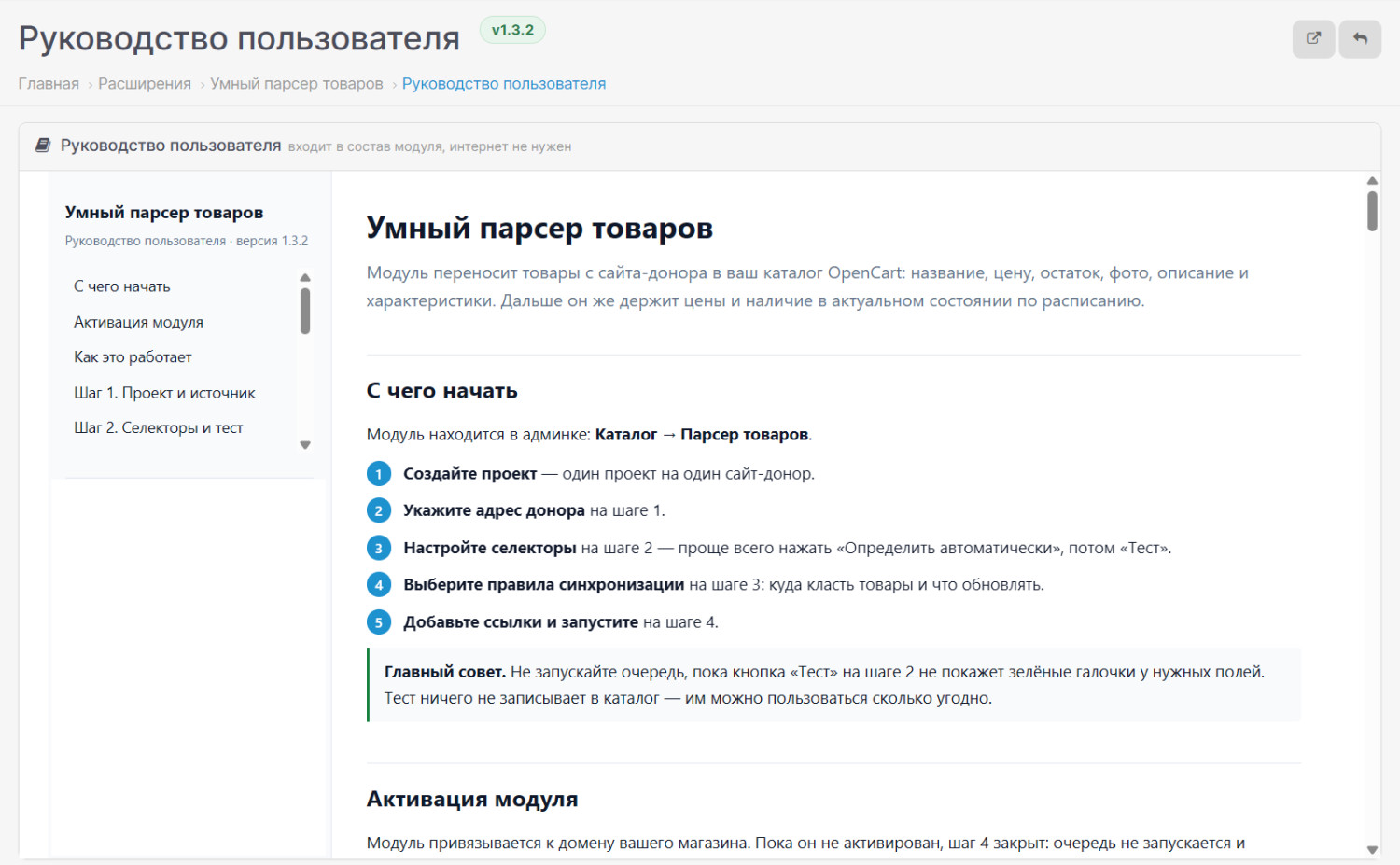Follow the Расширения breadcrumb link
Screen dimensions: 1400x865
(x=145, y=84)
